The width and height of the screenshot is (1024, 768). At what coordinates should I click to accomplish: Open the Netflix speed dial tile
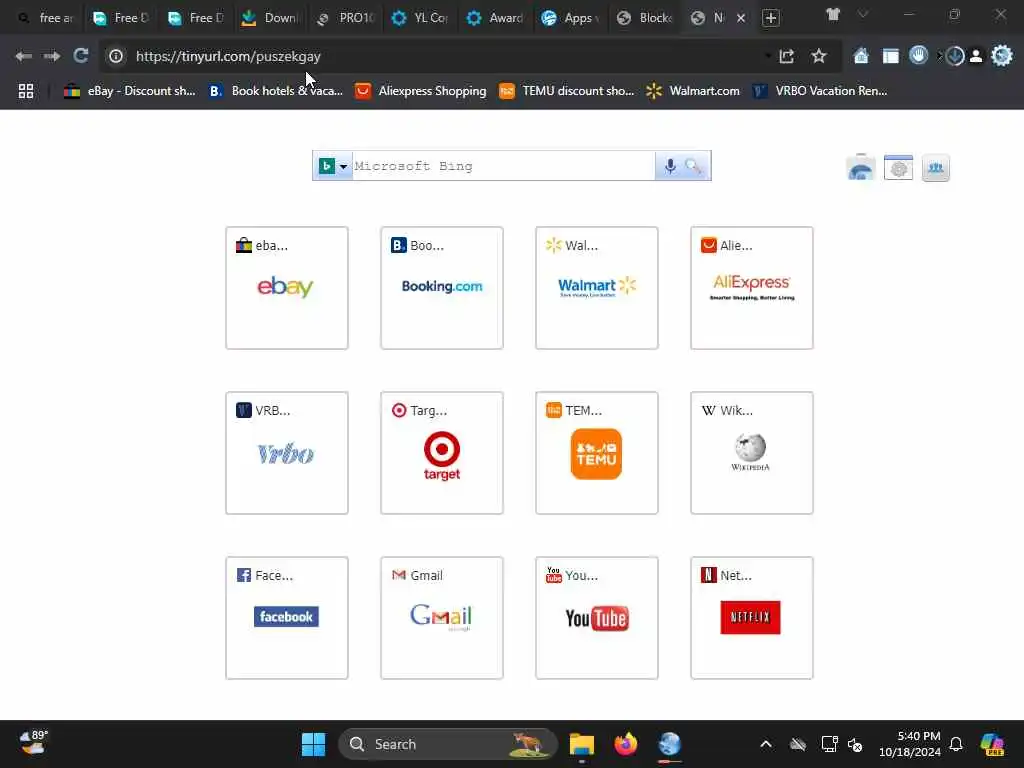pos(752,618)
